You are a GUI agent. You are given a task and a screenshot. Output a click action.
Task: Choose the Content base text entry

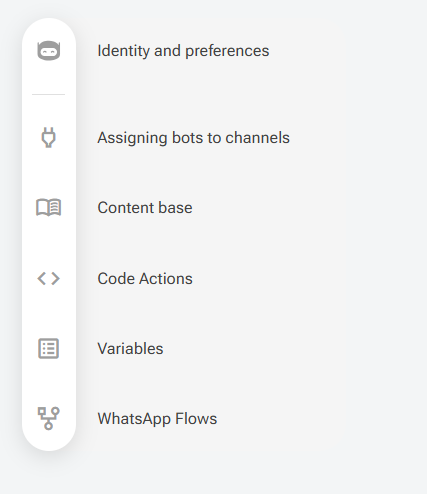[145, 208]
